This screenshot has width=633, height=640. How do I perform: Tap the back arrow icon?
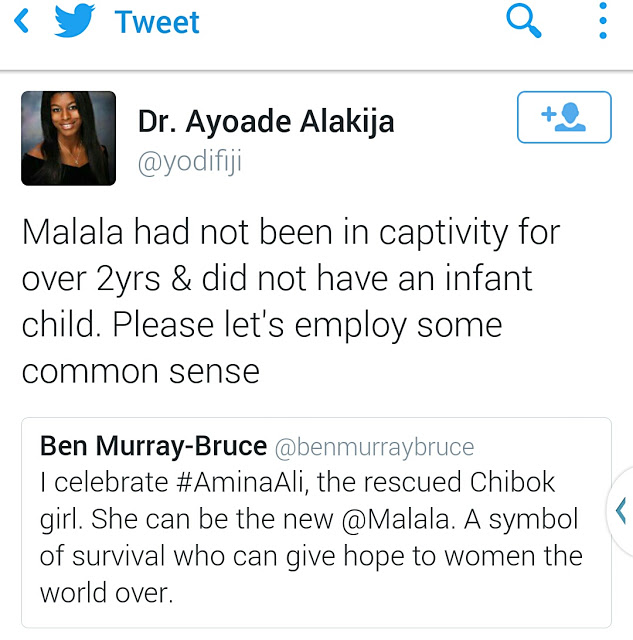pos(21,21)
